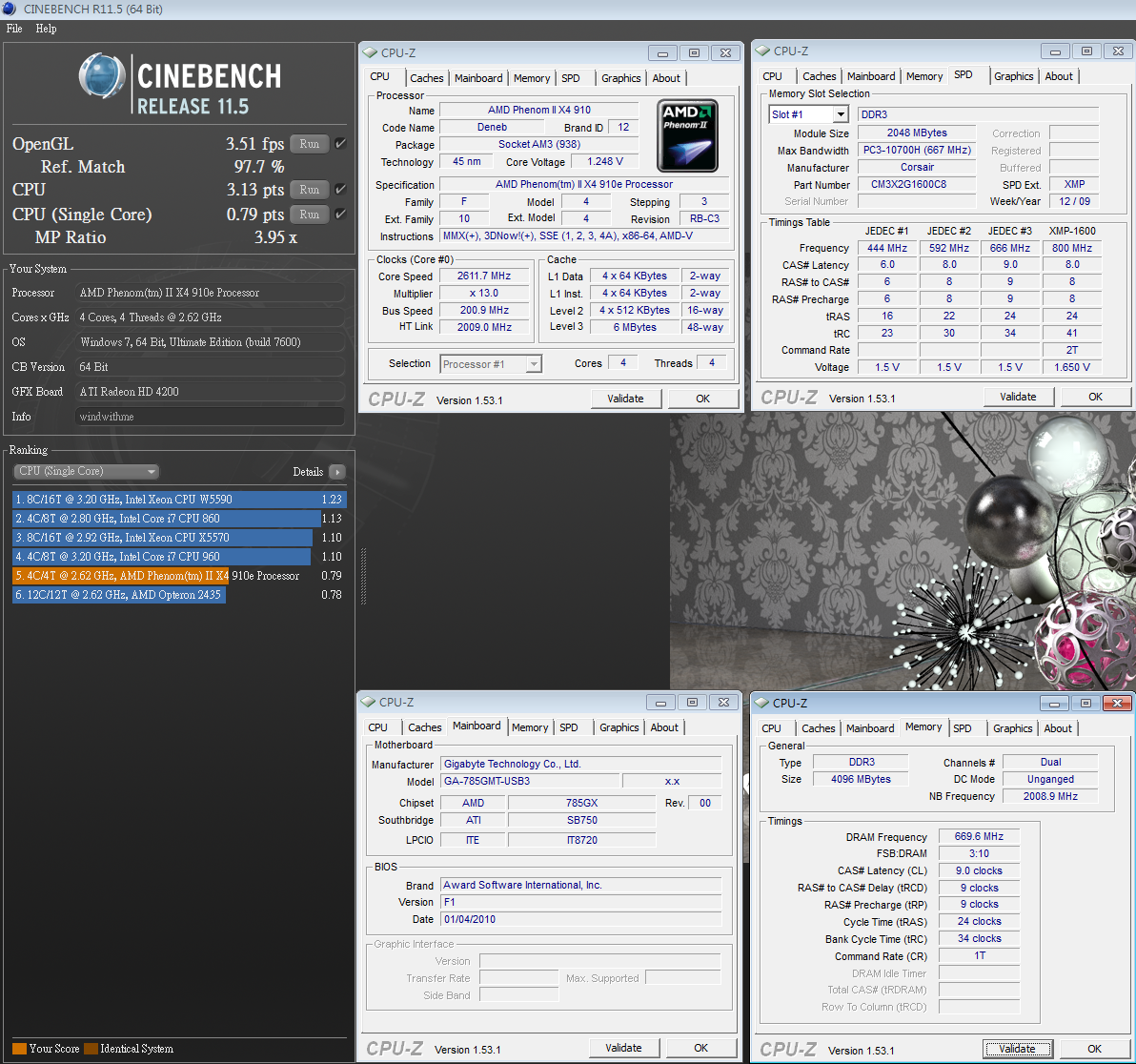
Task: Switch to Caches tab in CPU window
Action: point(426,78)
